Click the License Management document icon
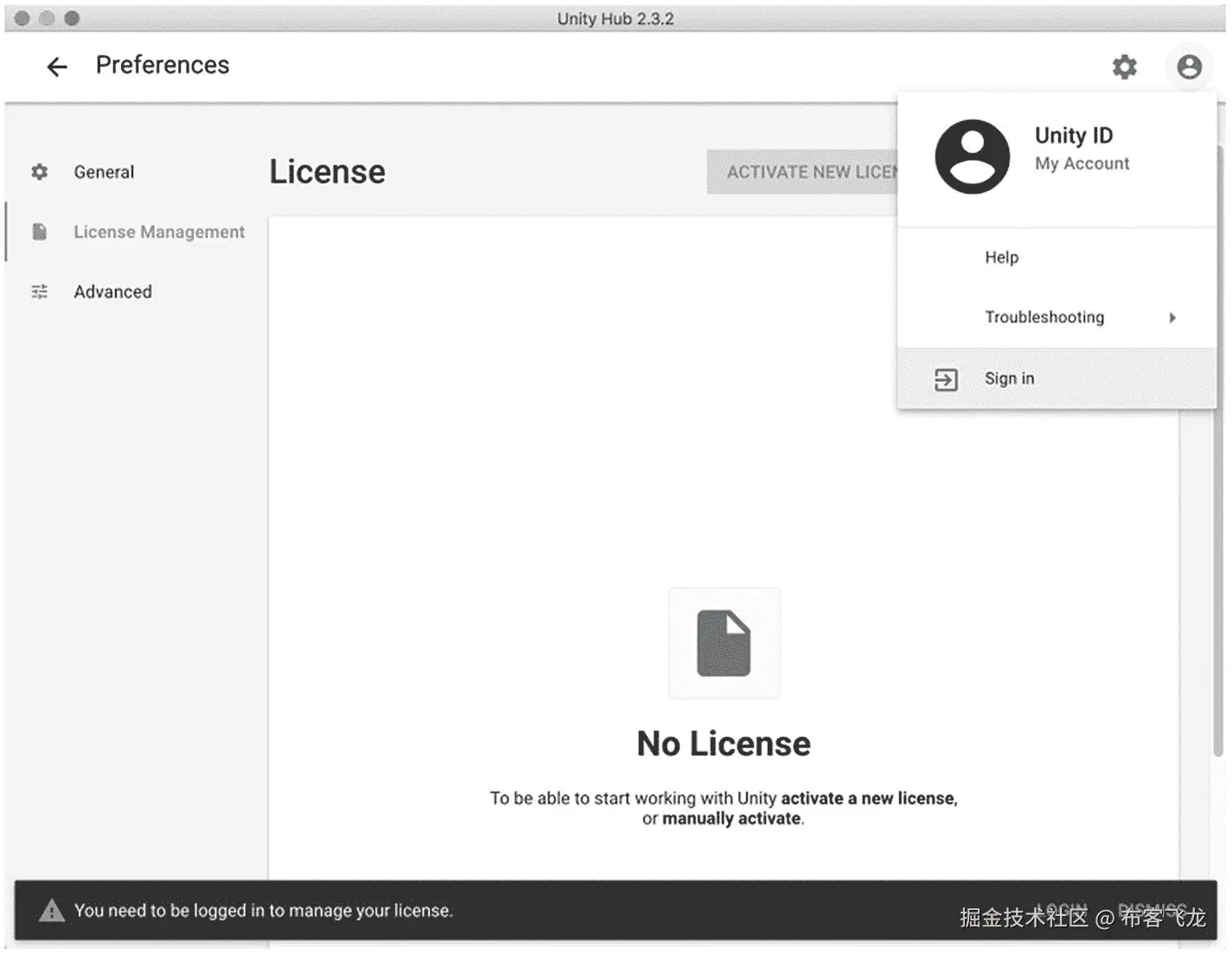The height and width of the screenshot is (955, 1232). pos(40,232)
